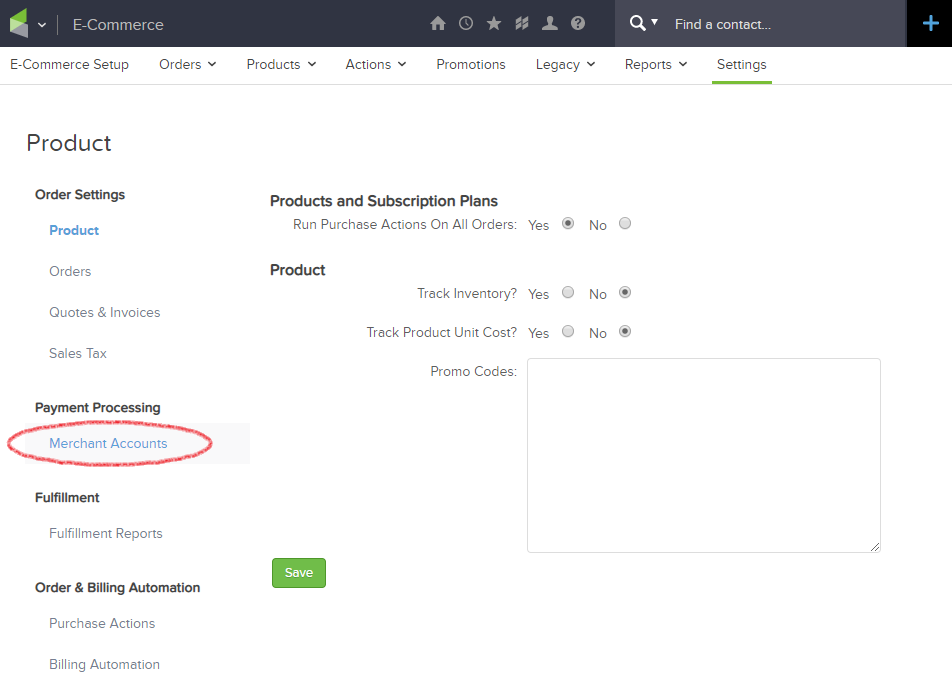This screenshot has height=691, width=952.
Task: Select No for Run Purchase Actions On All Orders
Action: 625,223
